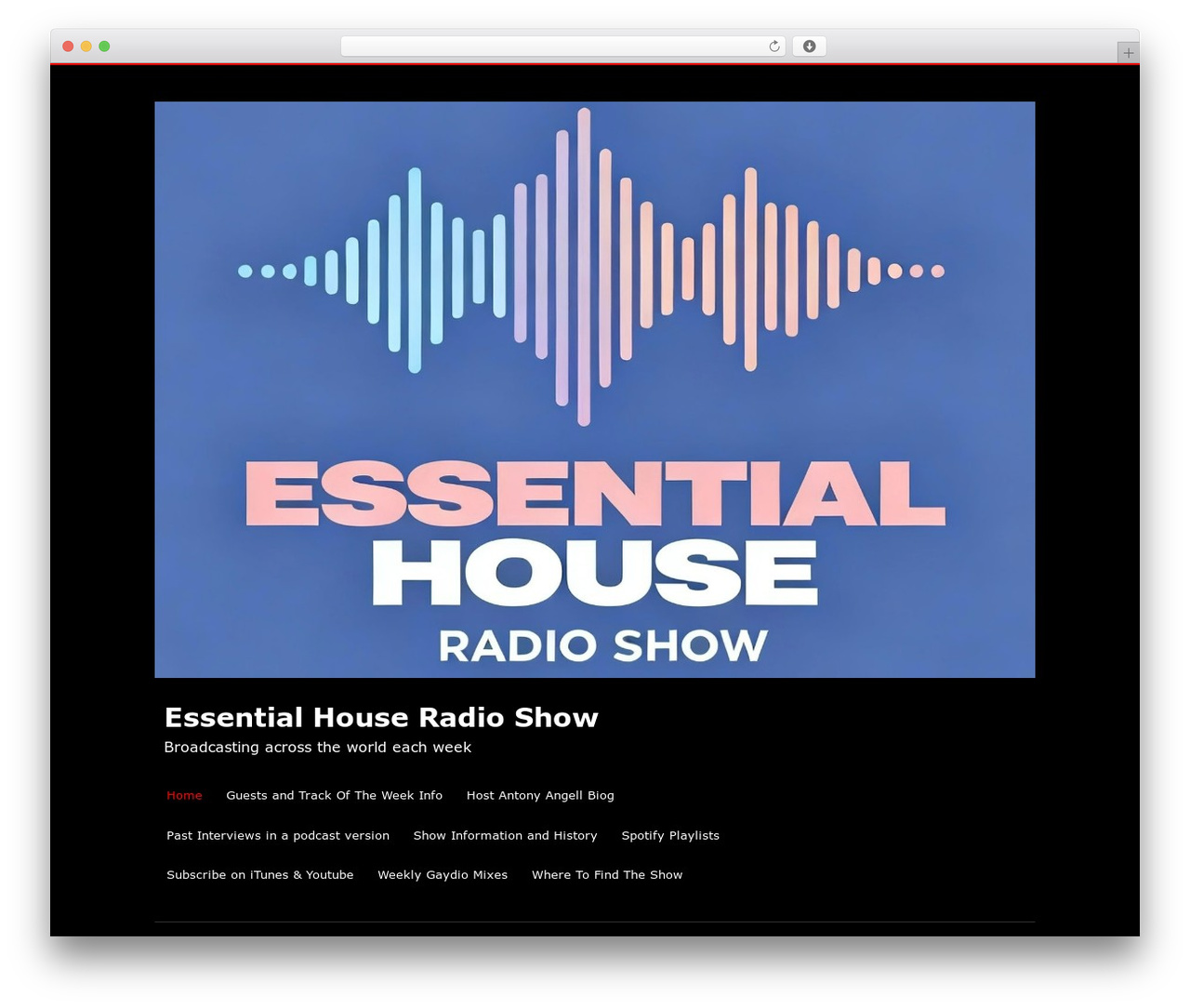
Task: Click the Essential House header banner image
Action: [595, 390]
